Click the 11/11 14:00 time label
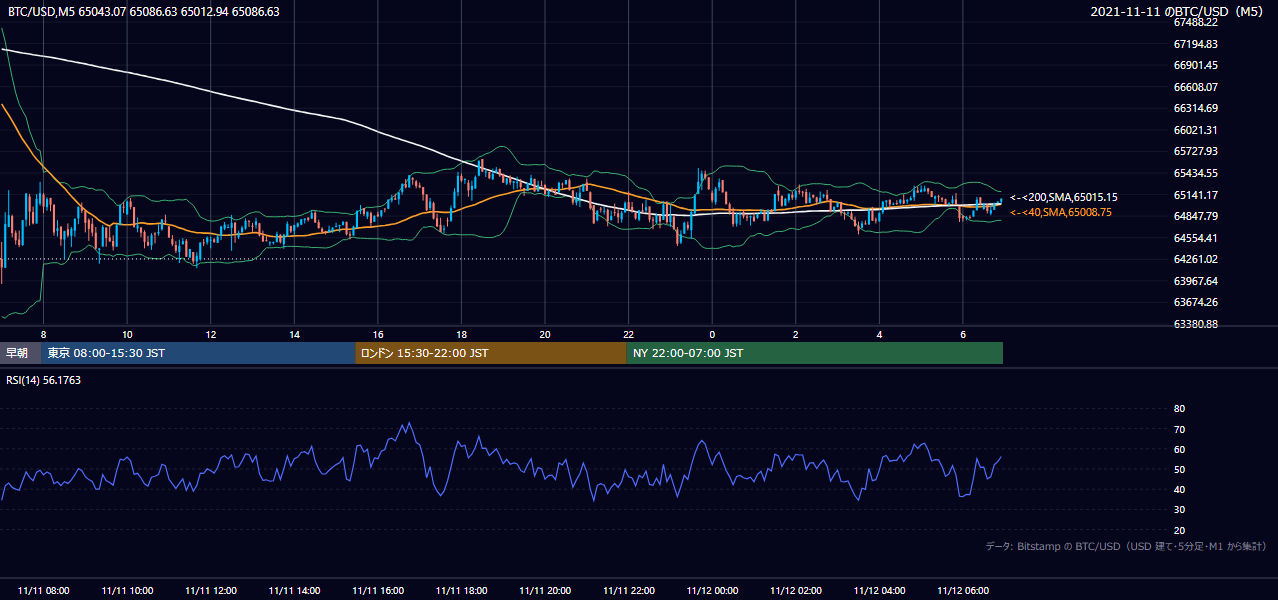 294,591
